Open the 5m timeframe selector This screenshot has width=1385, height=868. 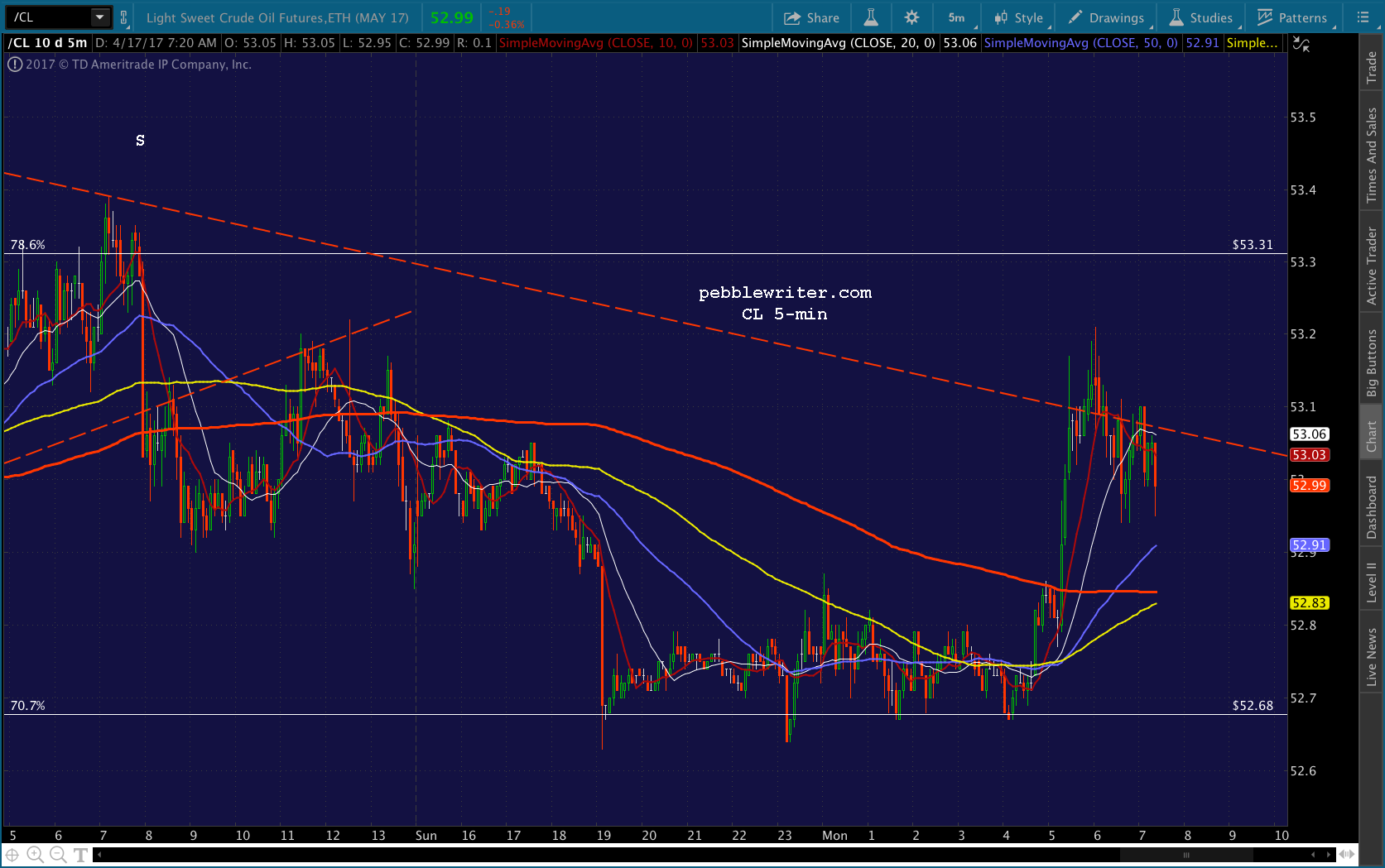(958, 17)
